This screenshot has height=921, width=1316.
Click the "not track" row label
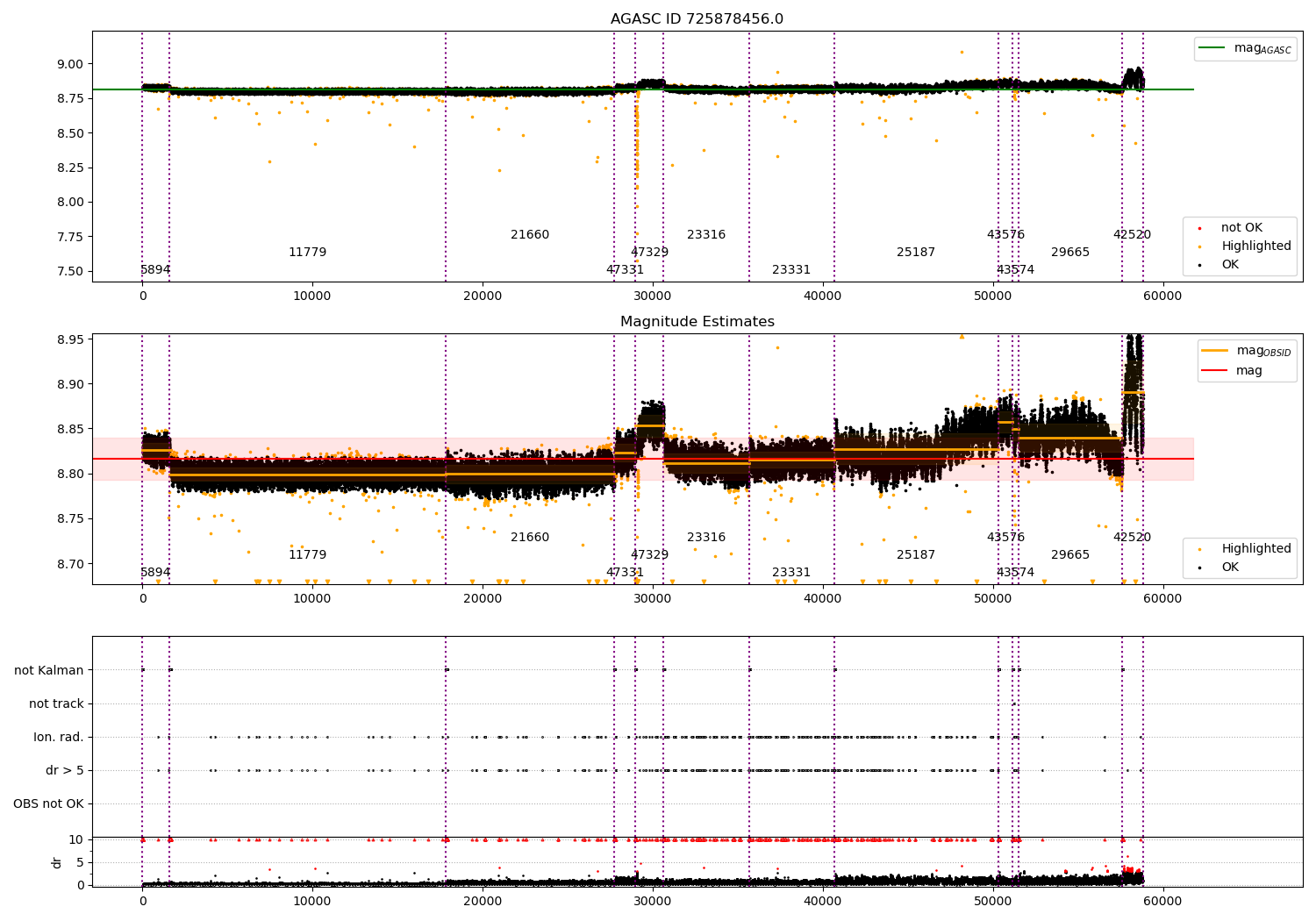coord(56,704)
